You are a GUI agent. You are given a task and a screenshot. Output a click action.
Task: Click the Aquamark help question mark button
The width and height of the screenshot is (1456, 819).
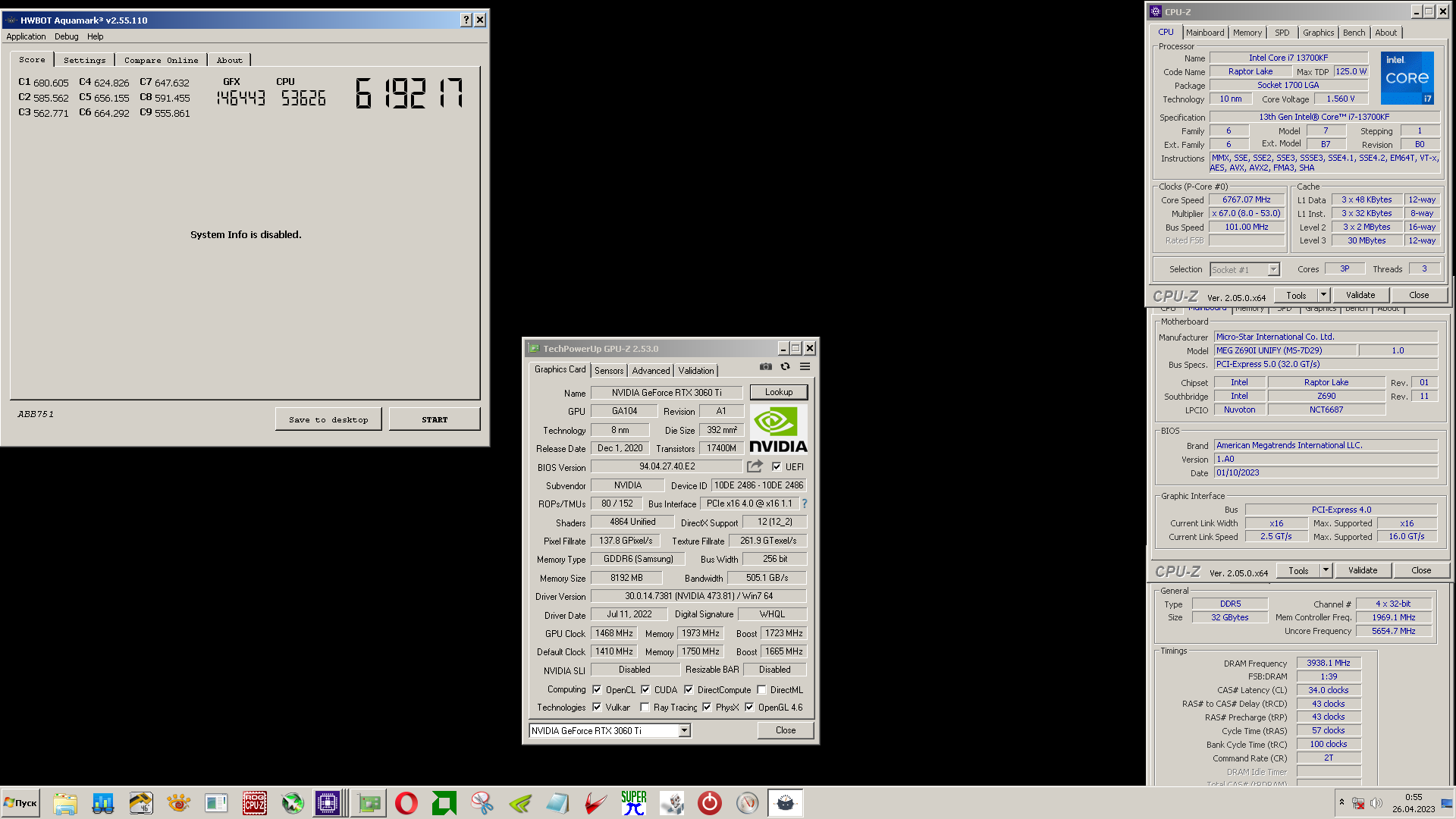[x=466, y=20]
